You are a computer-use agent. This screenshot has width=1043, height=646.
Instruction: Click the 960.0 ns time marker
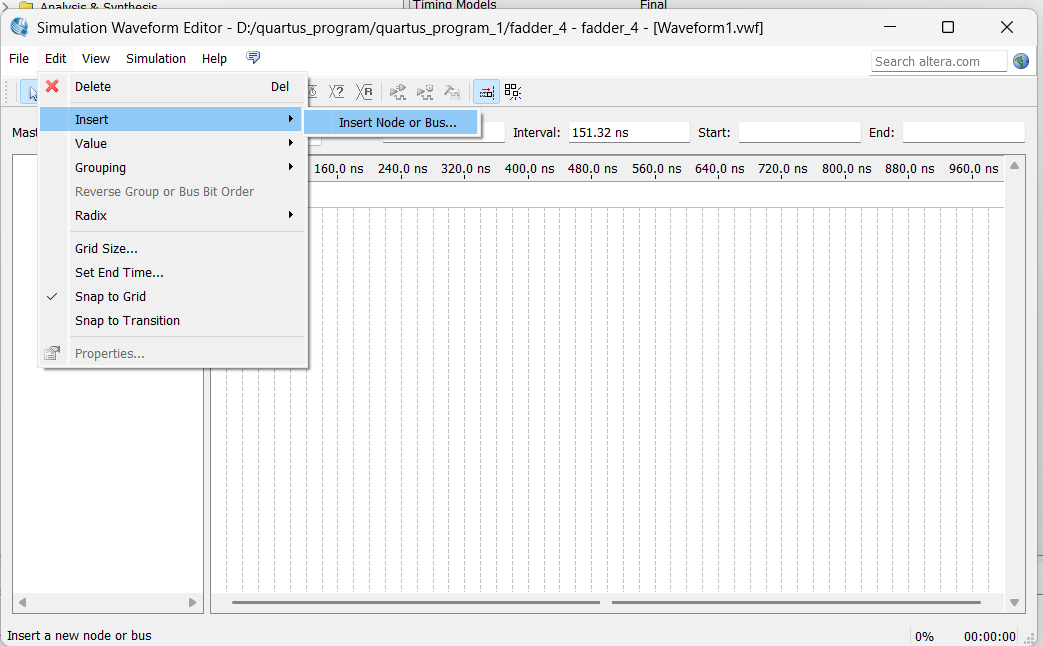click(x=973, y=169)
